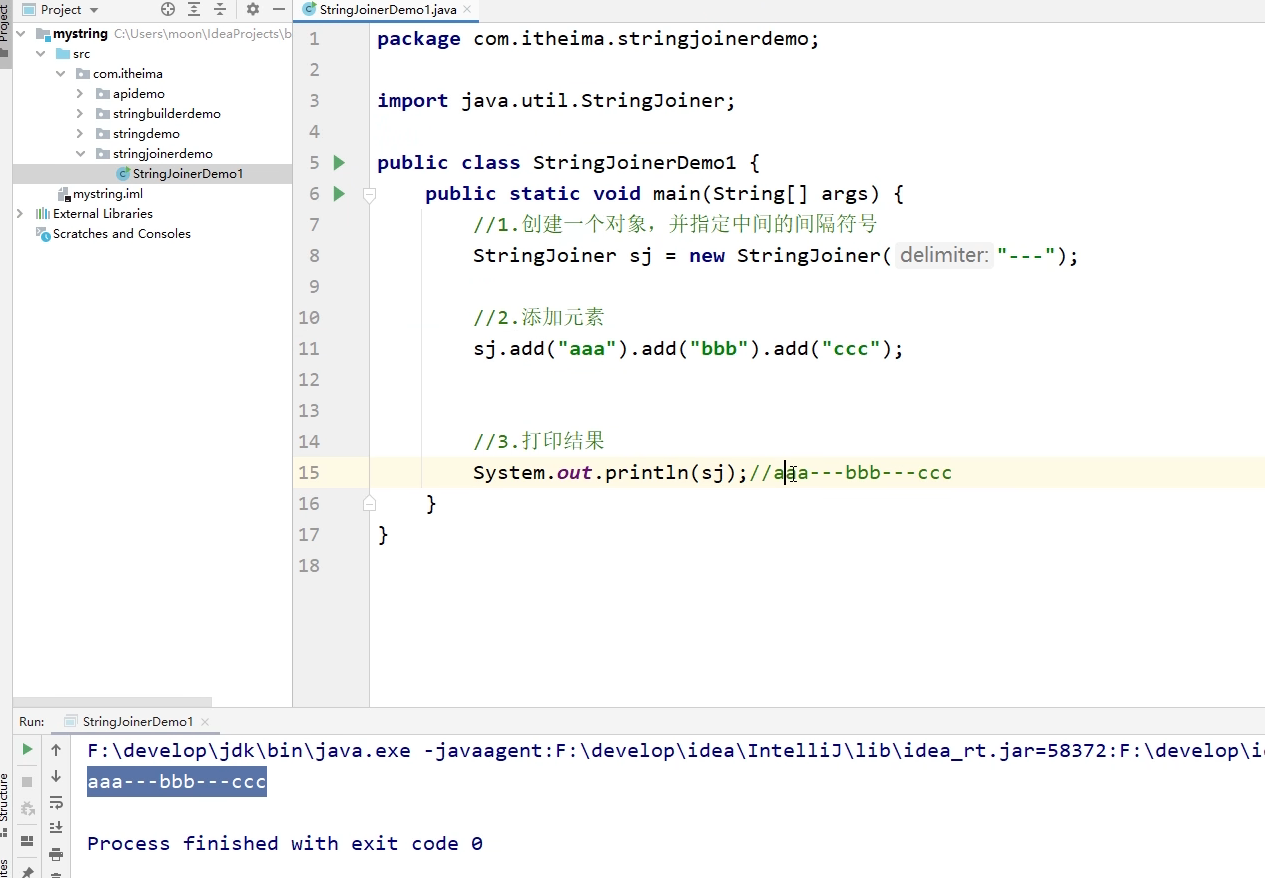Fold main method at line 6 marker
This screenshot has height=878, width=1265.
(369, 194)
